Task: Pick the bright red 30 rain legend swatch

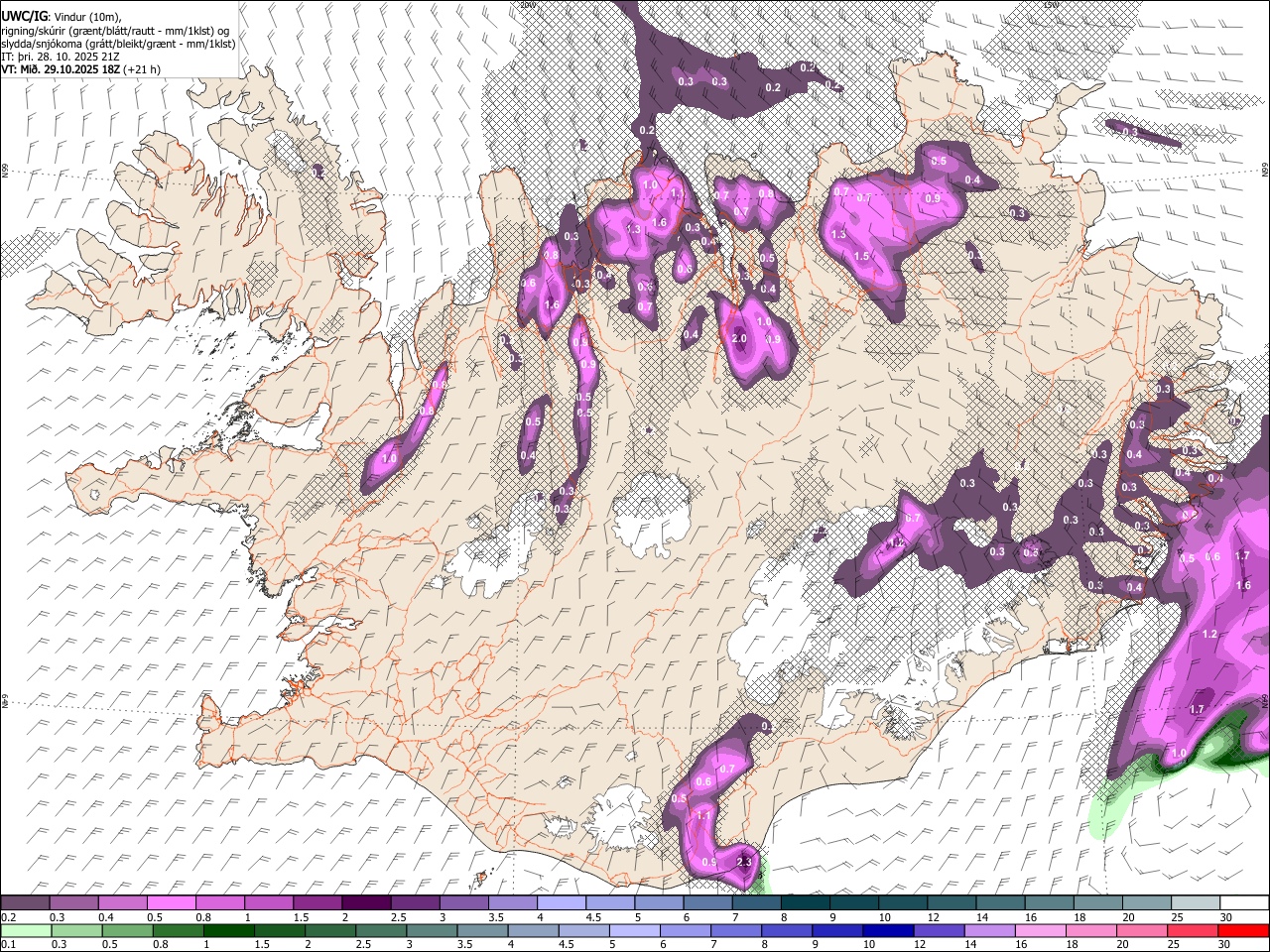Action: click(1243, 930)
